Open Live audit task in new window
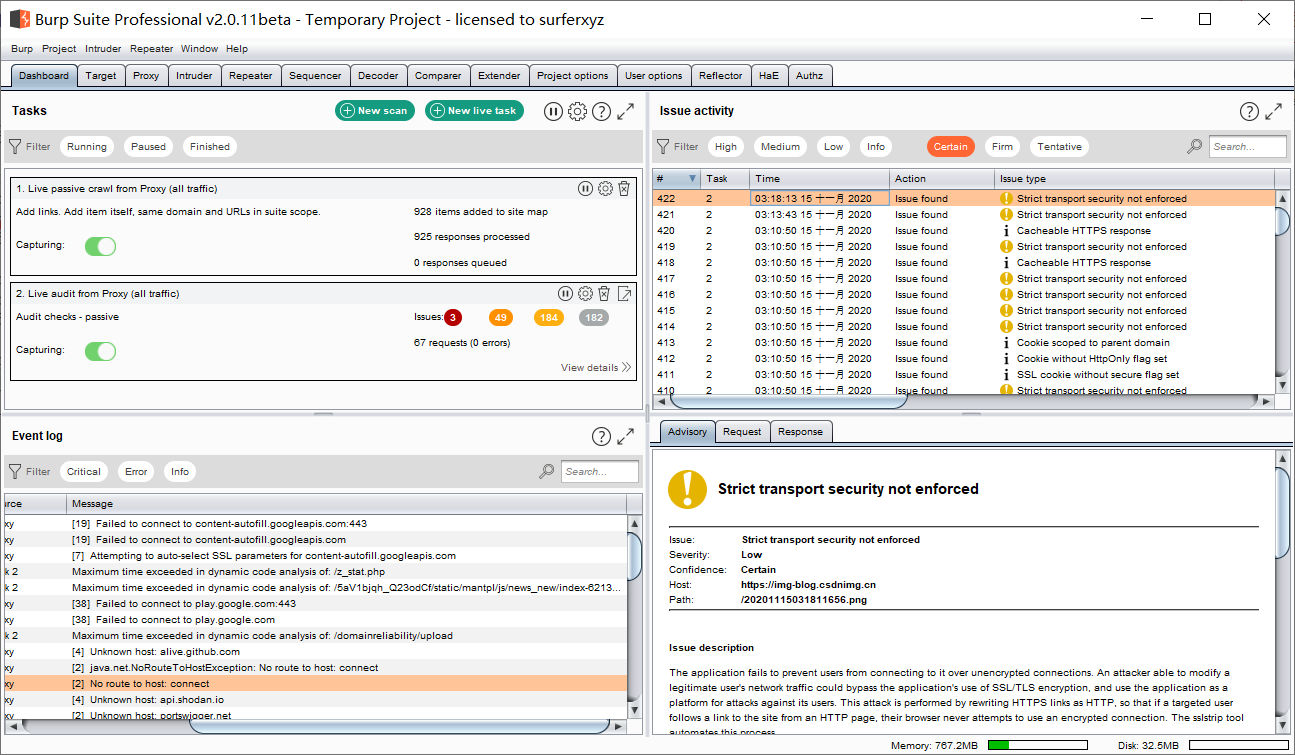This screenshot has width=1295, height=755. [624, 293]
